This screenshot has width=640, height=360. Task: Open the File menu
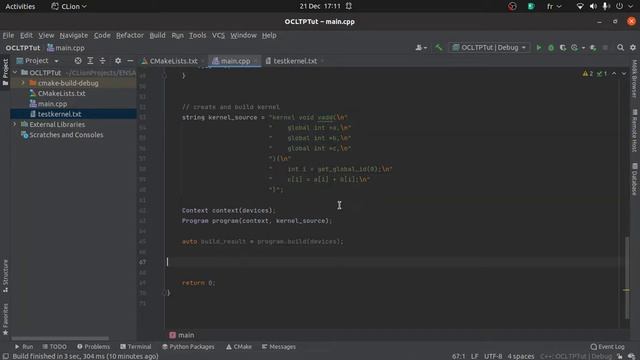click(x=8, y=36)
